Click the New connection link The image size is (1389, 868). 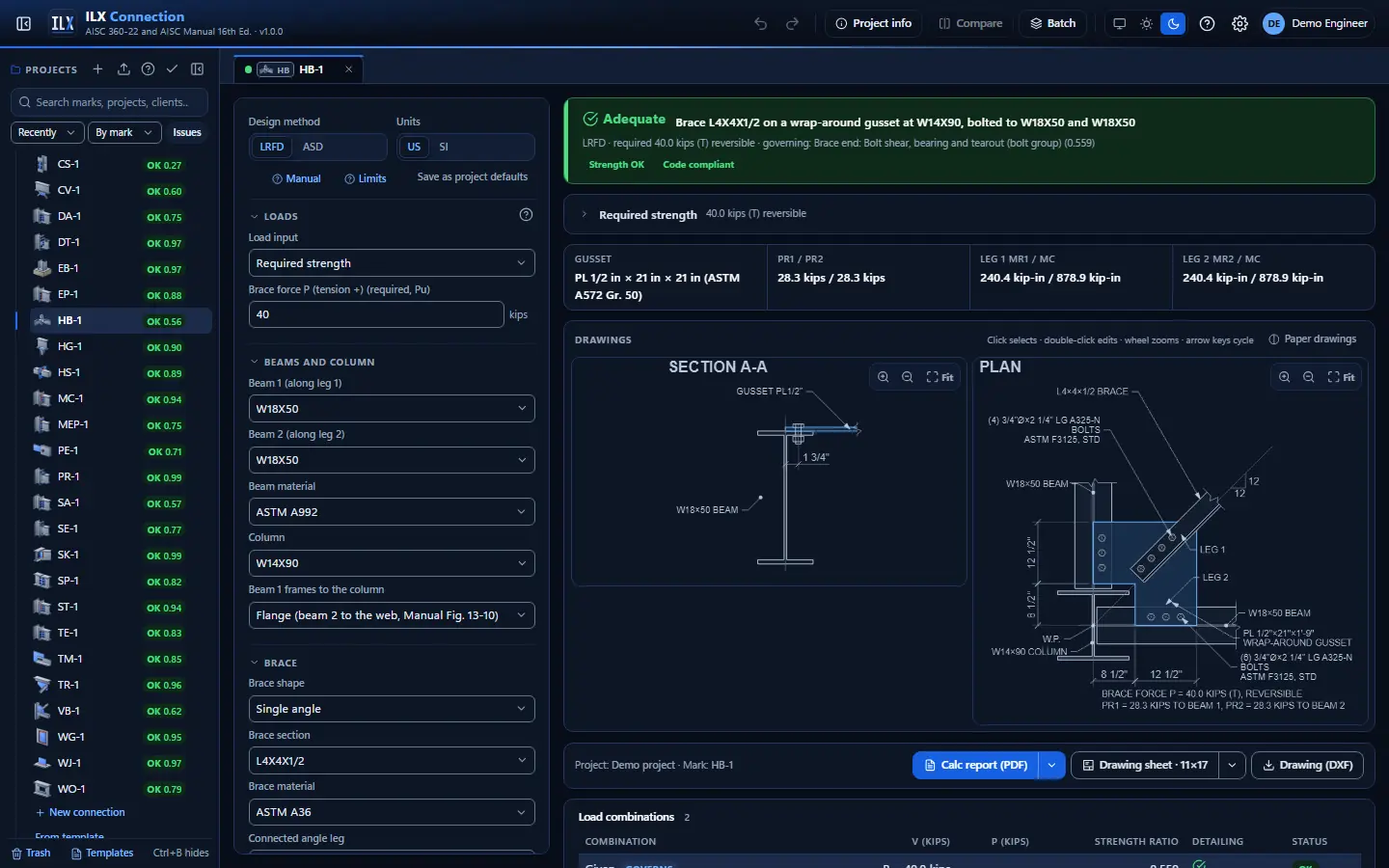click(81, 812)
